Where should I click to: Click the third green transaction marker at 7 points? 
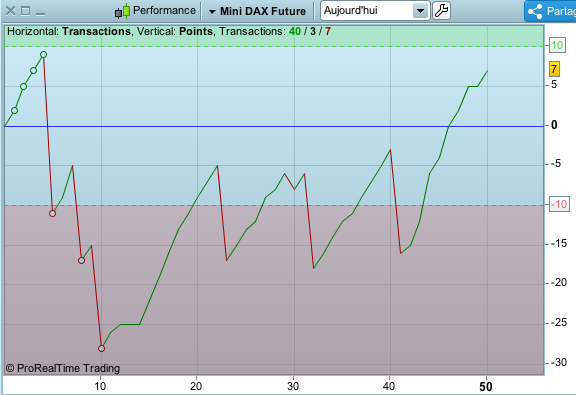click(x=33, y=71)
